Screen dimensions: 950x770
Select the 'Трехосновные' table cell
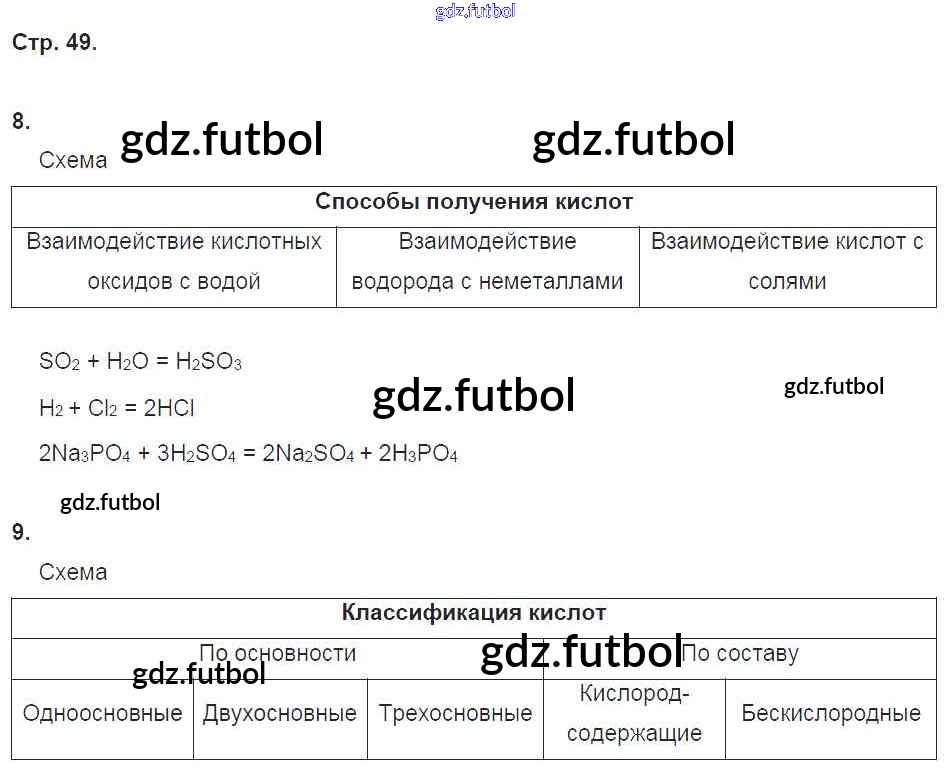455,714
